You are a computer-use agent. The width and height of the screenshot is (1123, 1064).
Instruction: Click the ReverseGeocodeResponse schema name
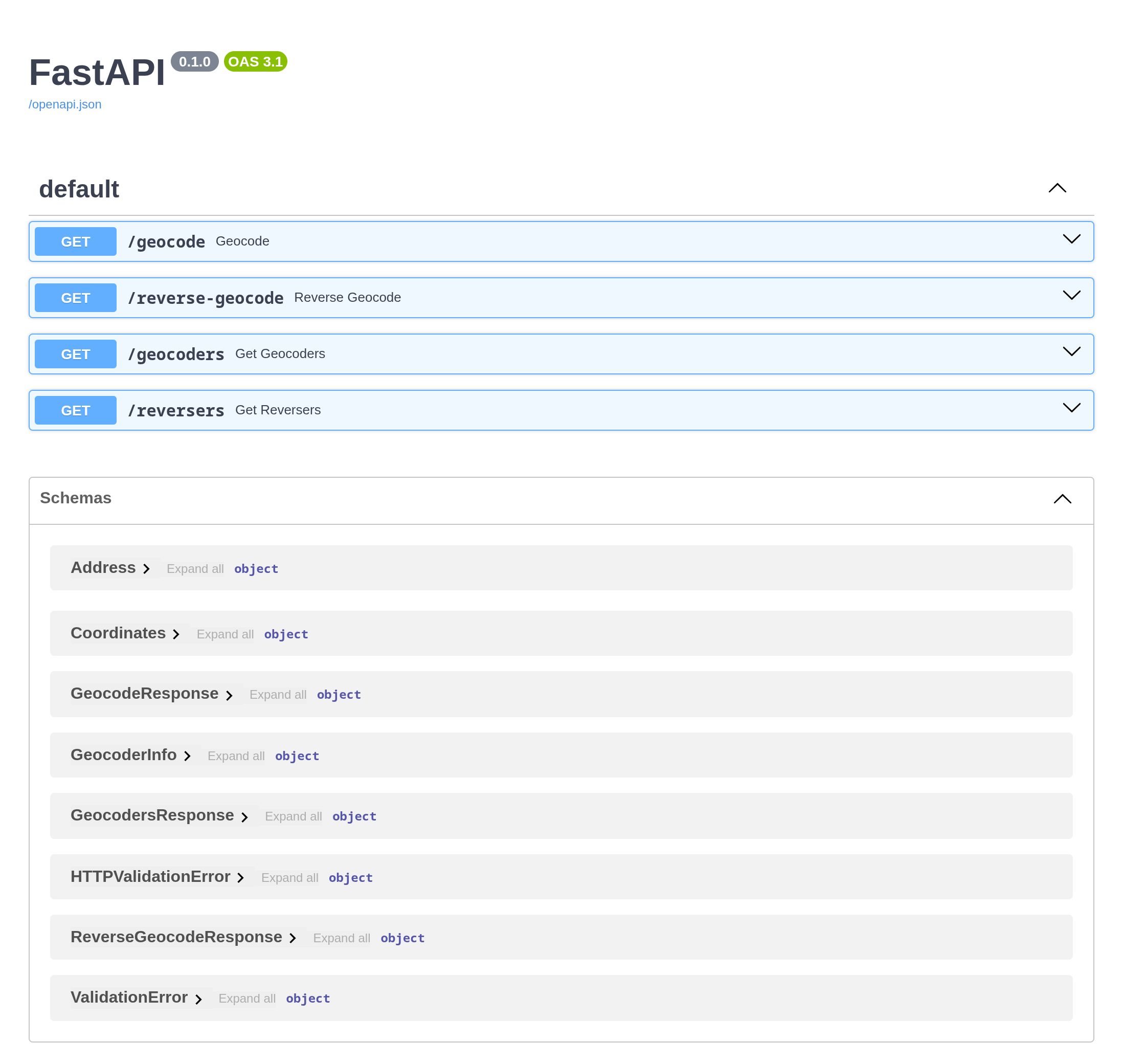click(x=176, y=937)
